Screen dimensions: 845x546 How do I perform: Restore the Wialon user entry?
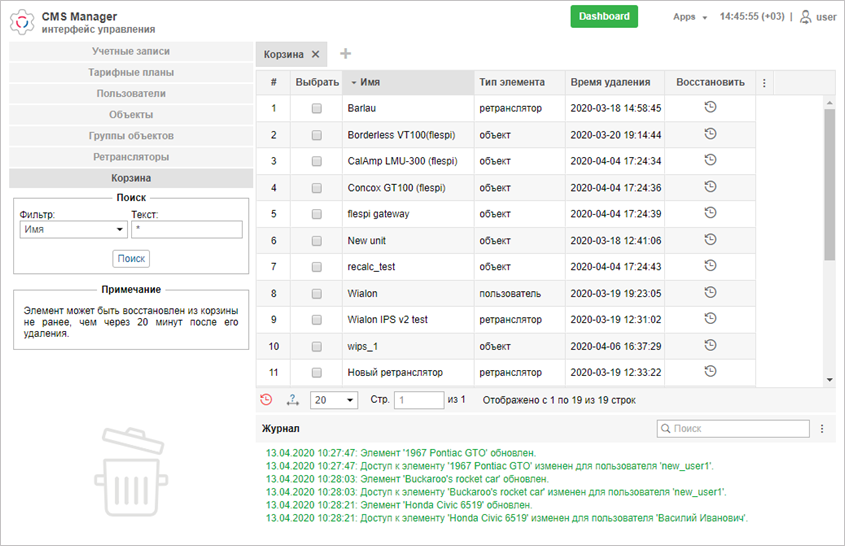(710, 292)
